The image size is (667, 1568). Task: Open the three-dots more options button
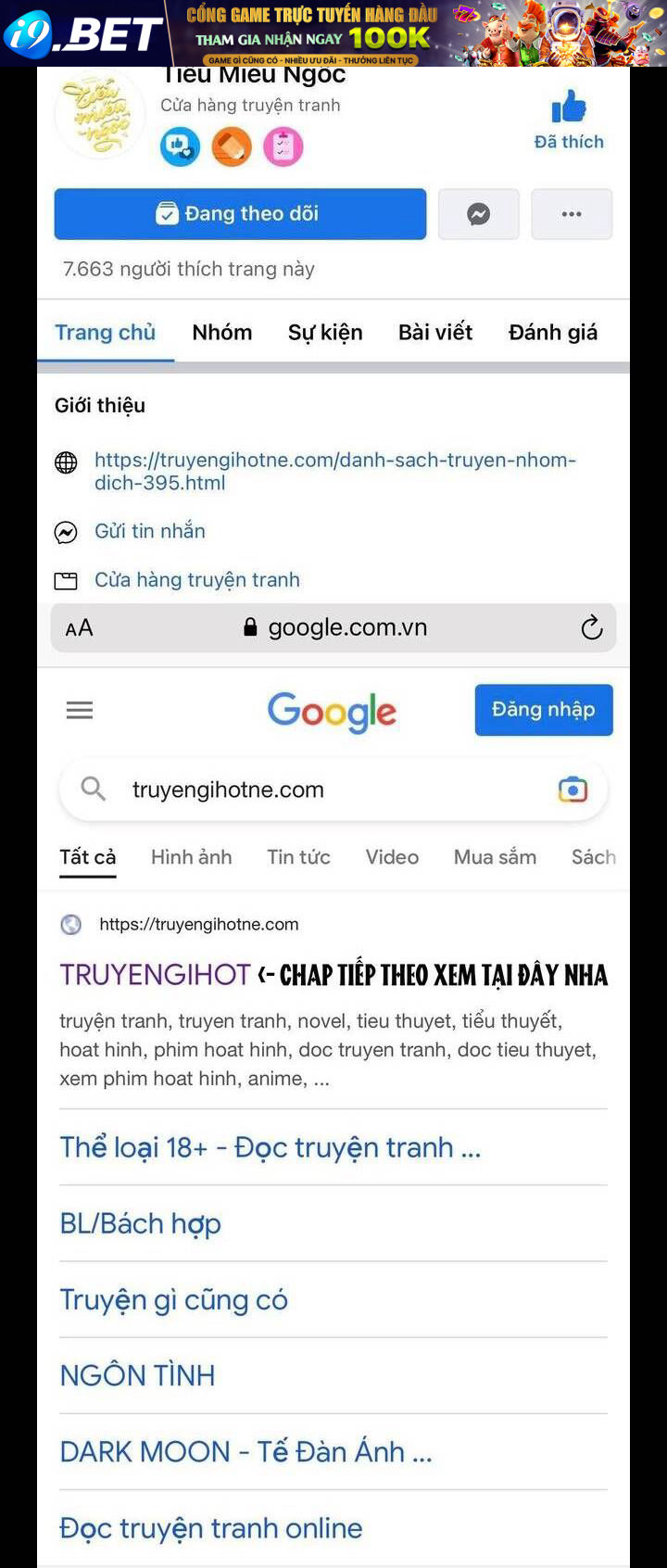click(572, 214)
